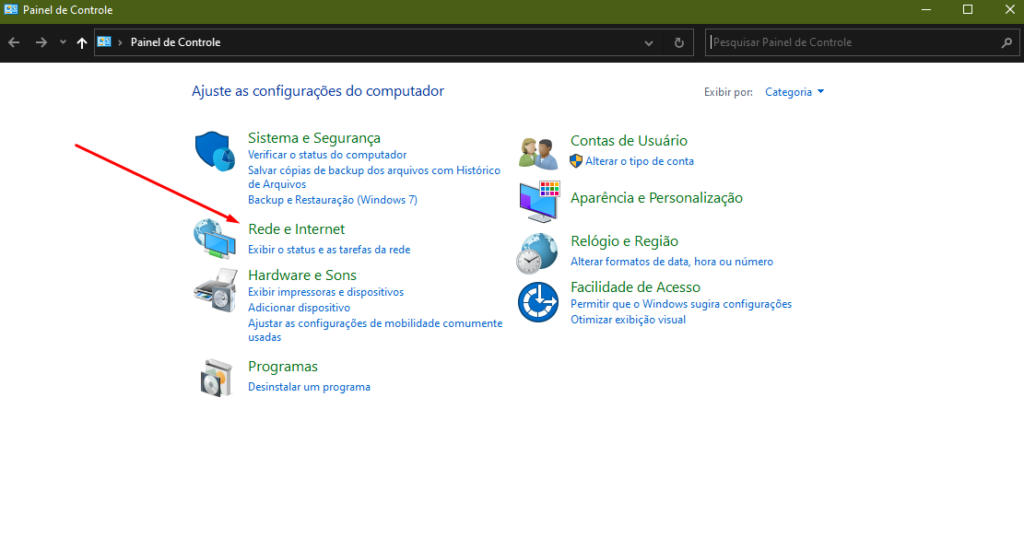
Task: Open Hardware e Sons category
Action: pyautogui.click(x=302, y=275)
